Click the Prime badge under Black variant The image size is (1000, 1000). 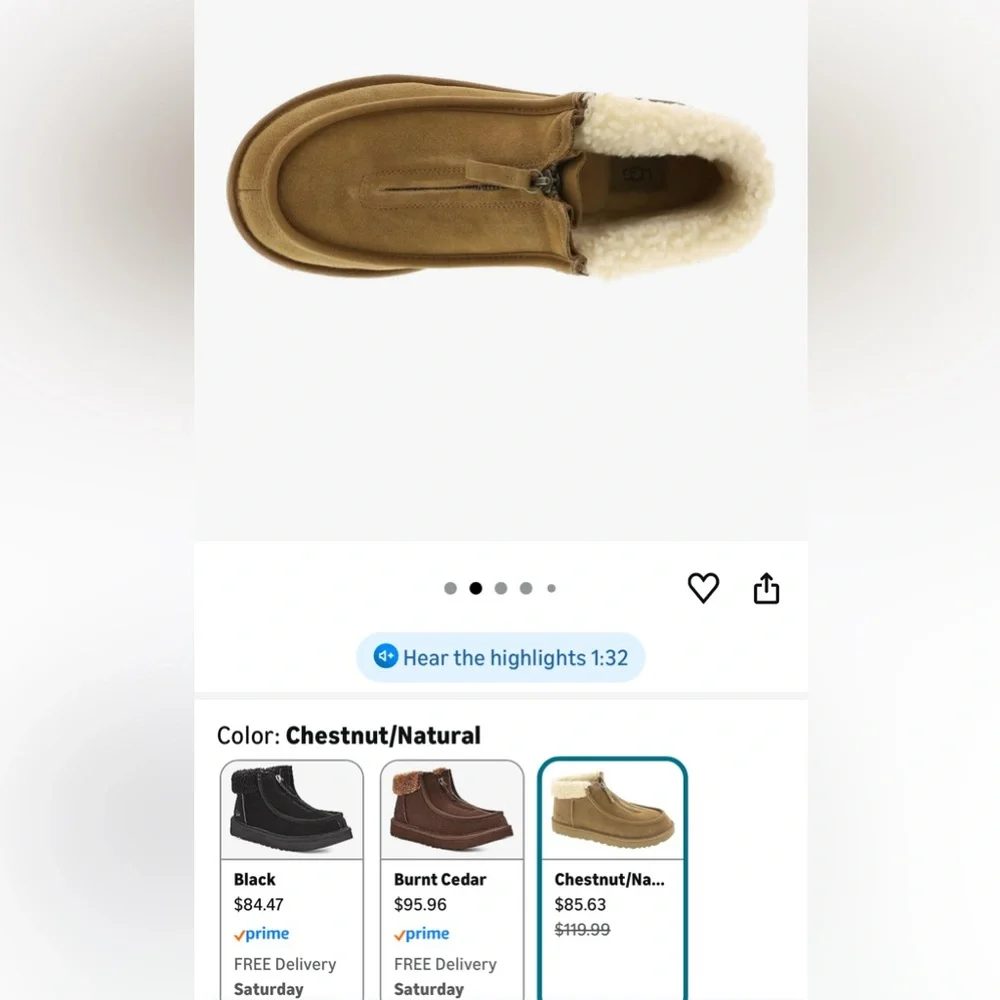click(261, 933)
